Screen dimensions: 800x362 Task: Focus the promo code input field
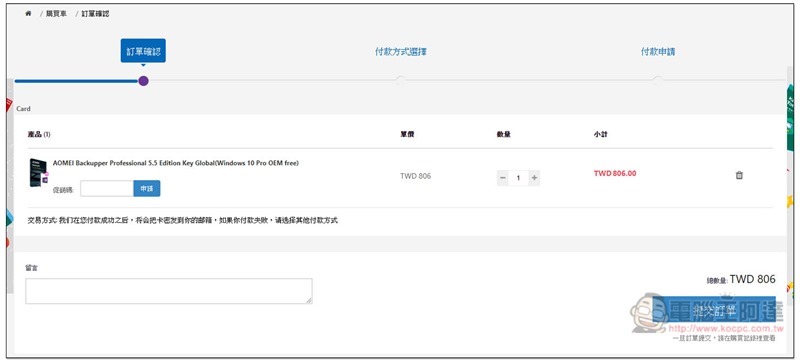click(107, 189)
